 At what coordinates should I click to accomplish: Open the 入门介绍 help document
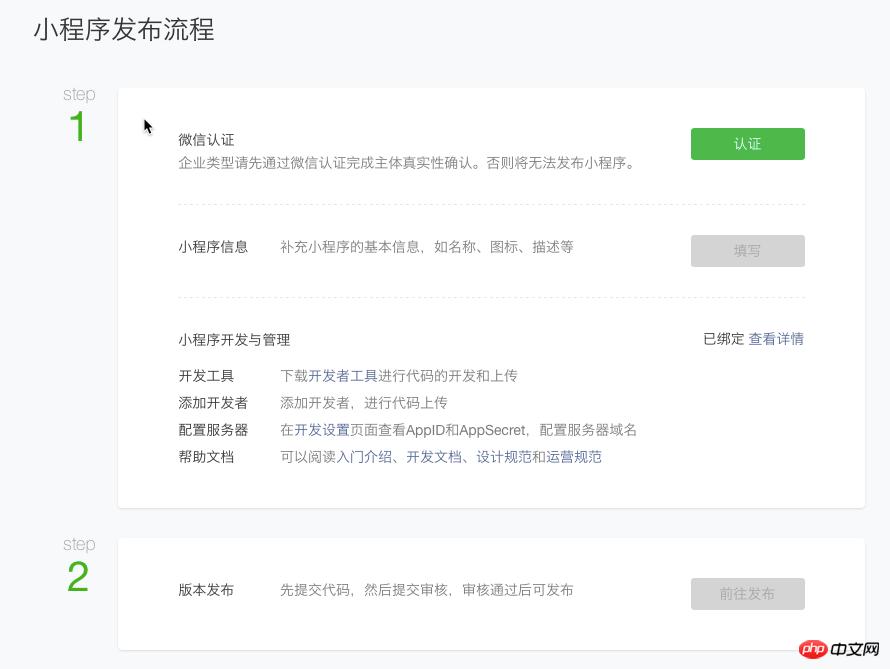(364, 457)
